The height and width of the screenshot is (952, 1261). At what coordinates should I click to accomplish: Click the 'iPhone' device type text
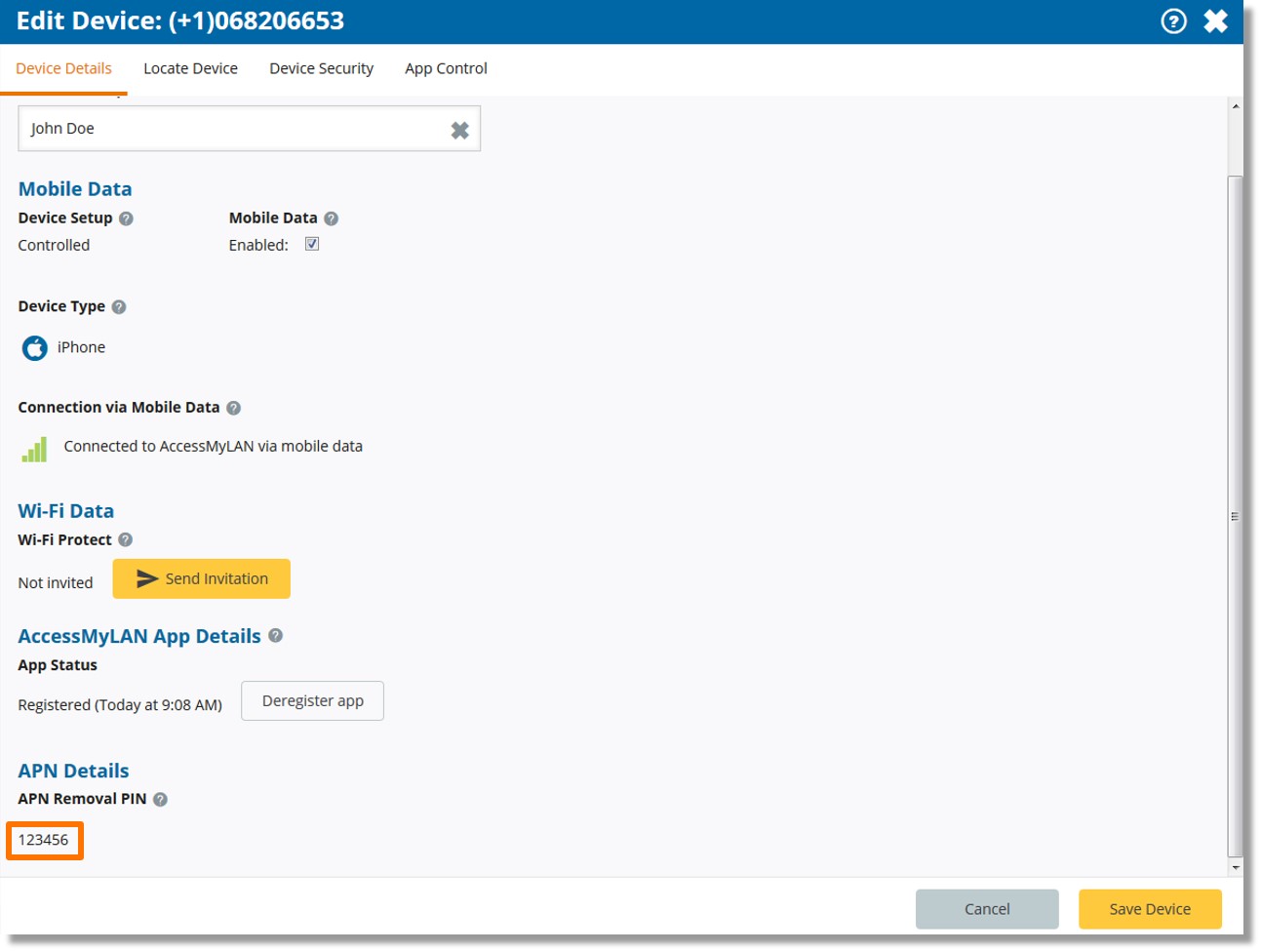pos(81,347)
